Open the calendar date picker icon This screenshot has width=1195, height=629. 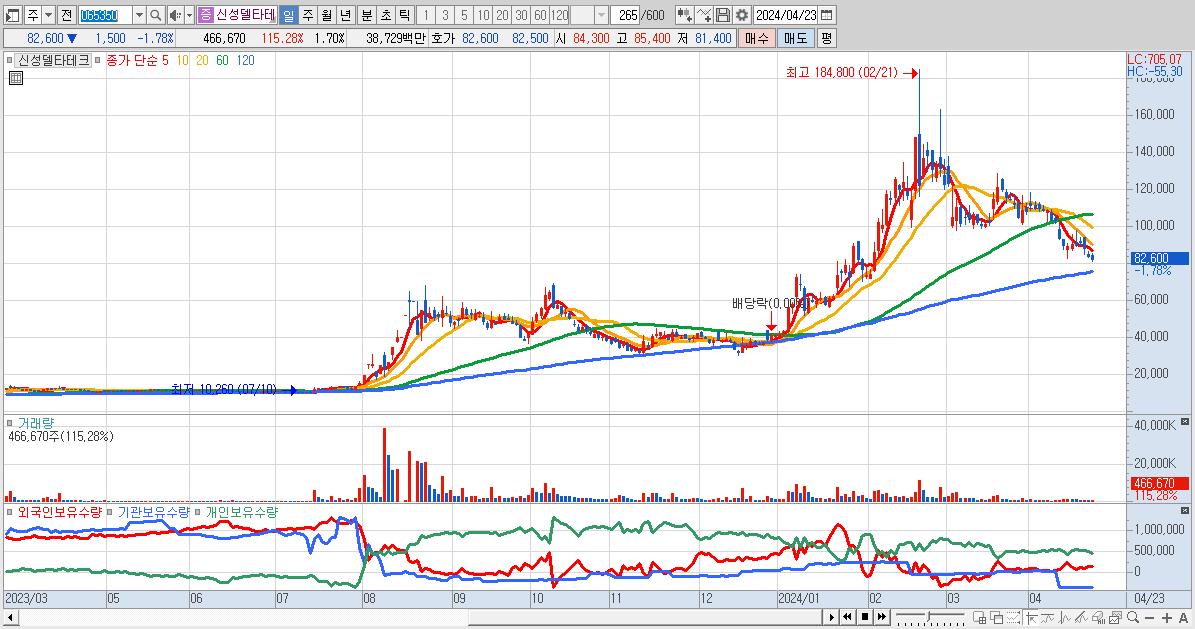[x=827, y=15]
